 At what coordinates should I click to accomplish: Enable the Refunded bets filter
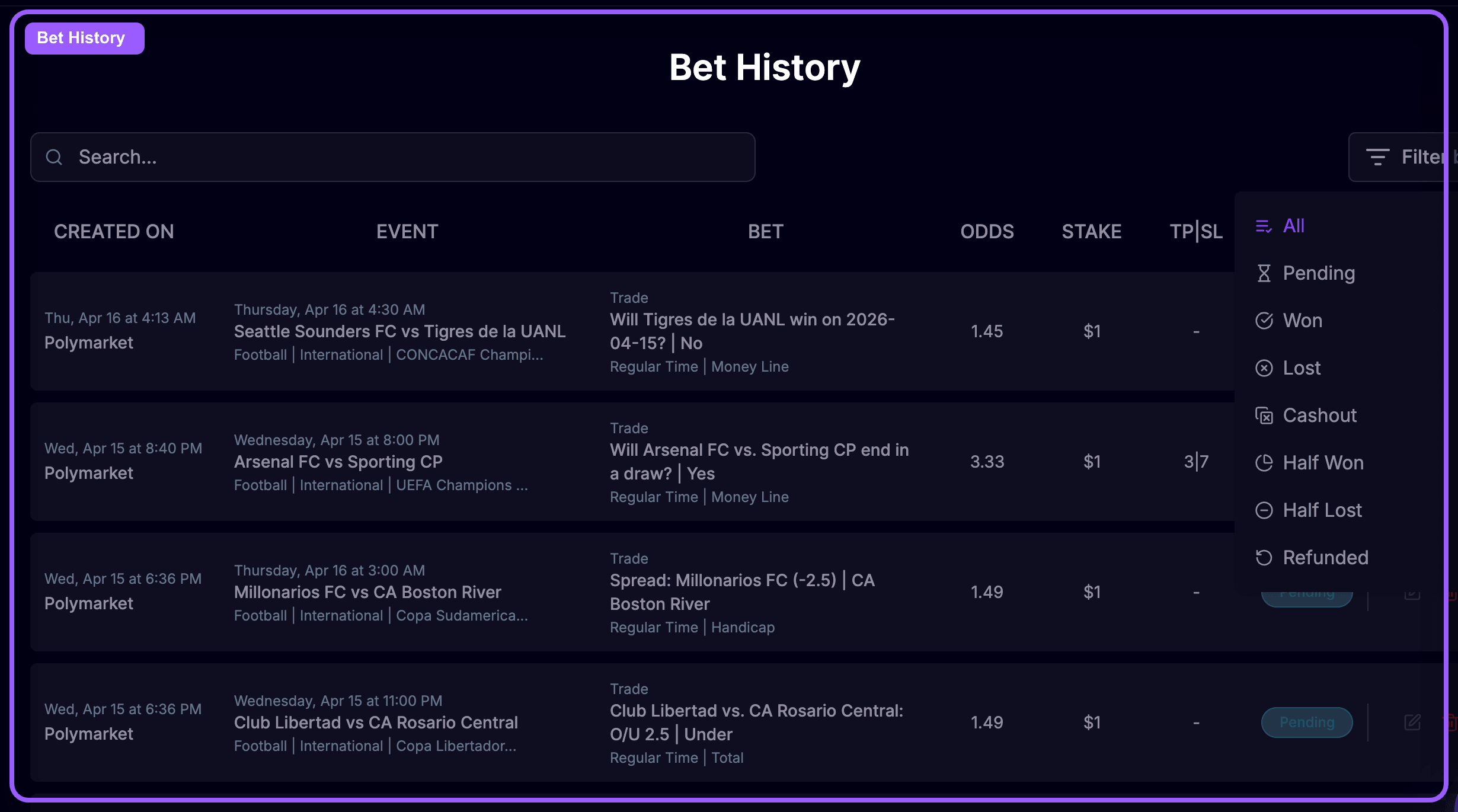(1326, 557)
